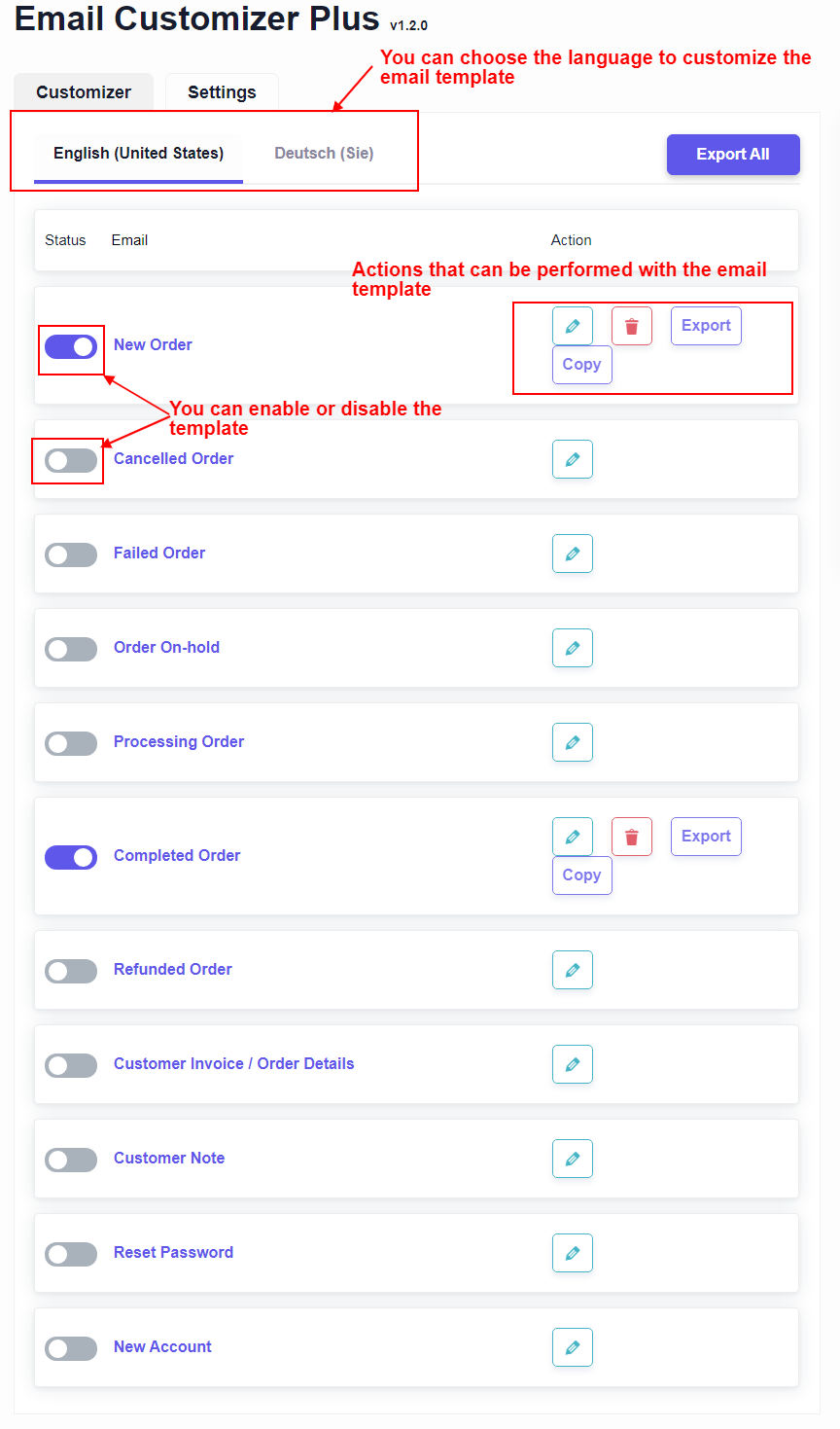Select the edit pencil for Failed Order
Image resolution: width=840 pixels, height=1429 pixels.
point(572,553)
